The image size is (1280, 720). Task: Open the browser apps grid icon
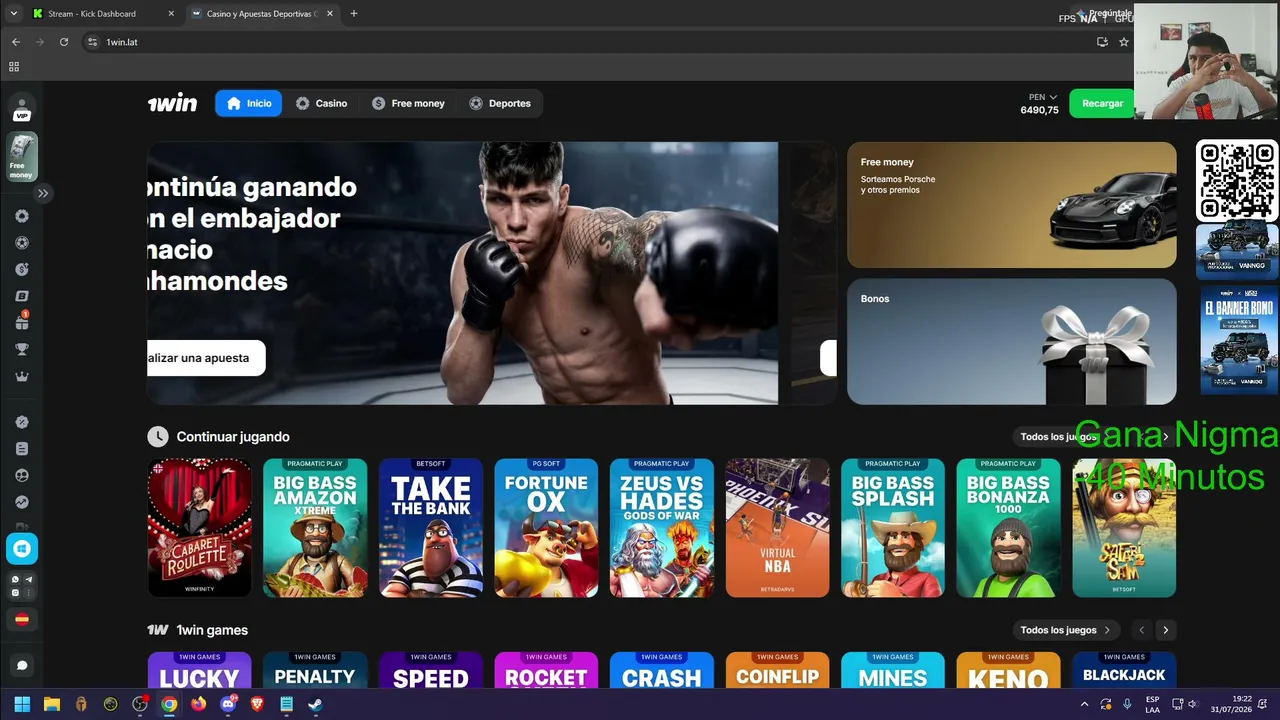pos(14,67)
